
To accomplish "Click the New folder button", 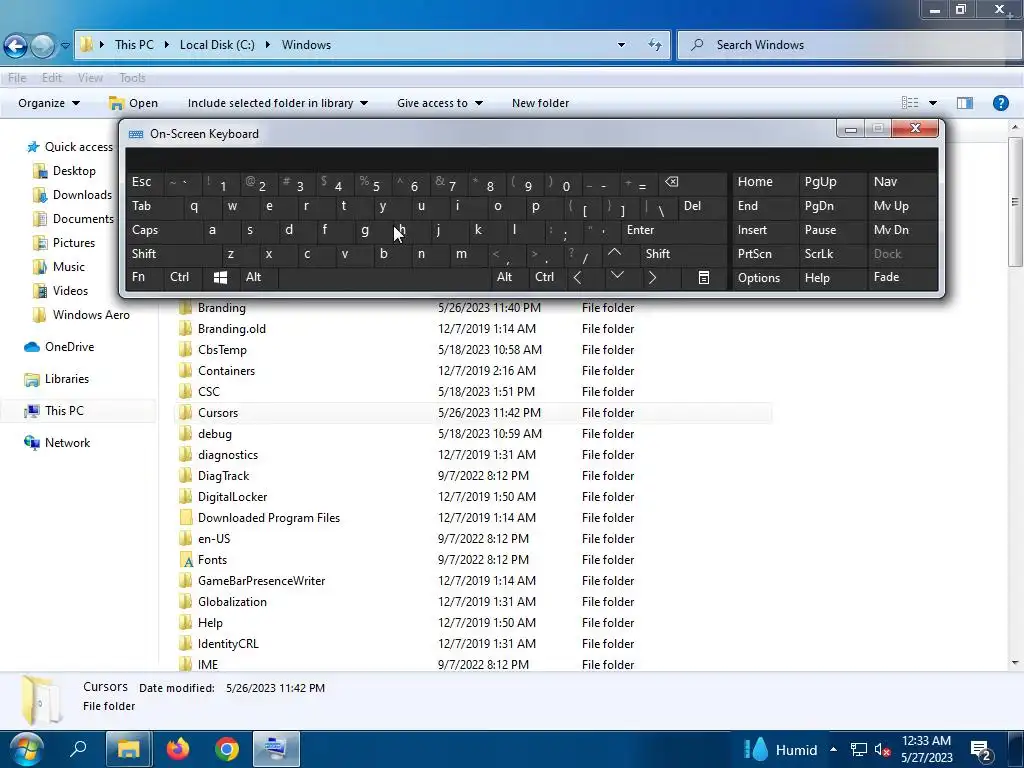I will [x=540, y=103].
